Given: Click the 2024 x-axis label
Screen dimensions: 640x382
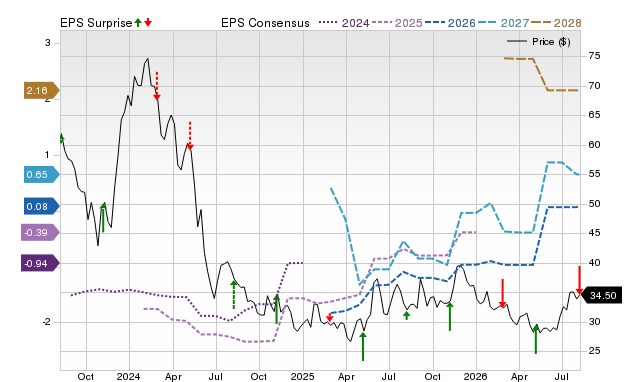Looking at the screenshot, I should (x=128, y=376).
